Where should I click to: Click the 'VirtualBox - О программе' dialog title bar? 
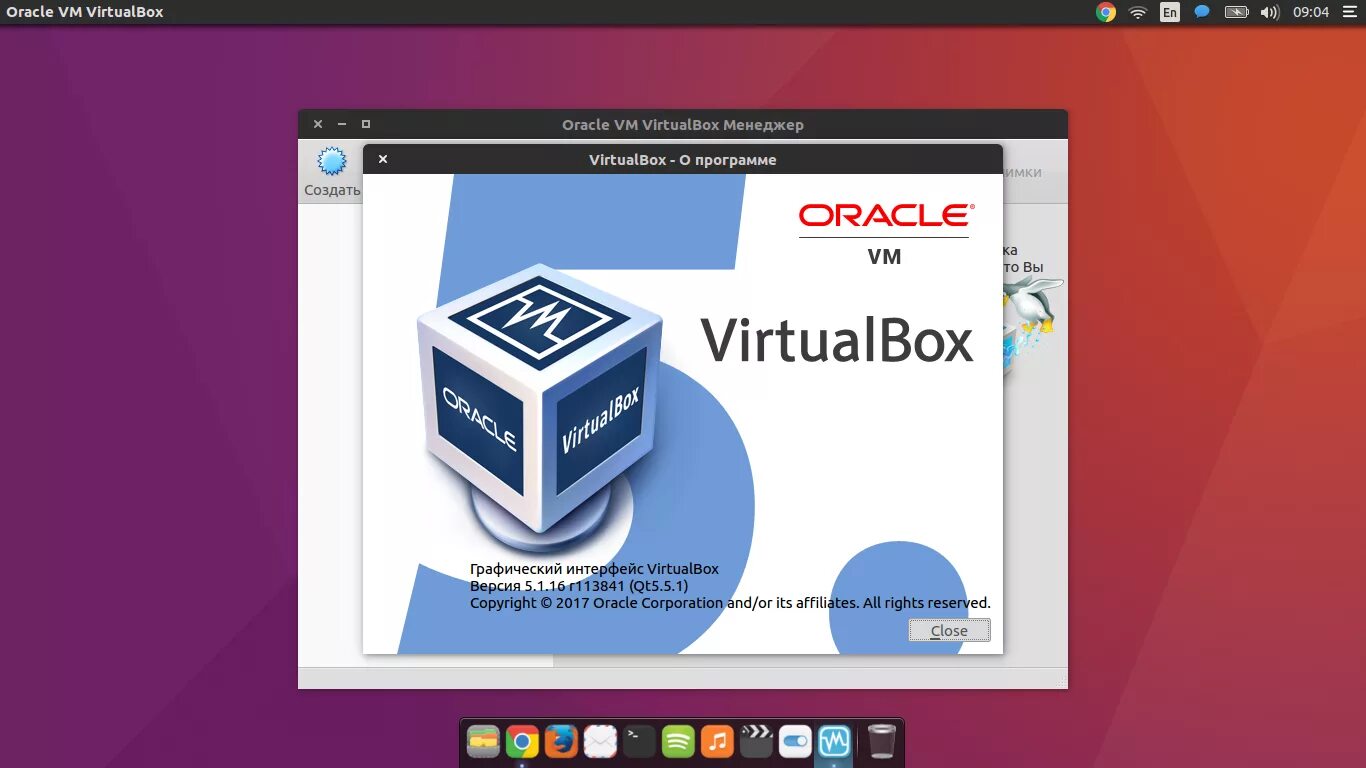pos(683,159)
